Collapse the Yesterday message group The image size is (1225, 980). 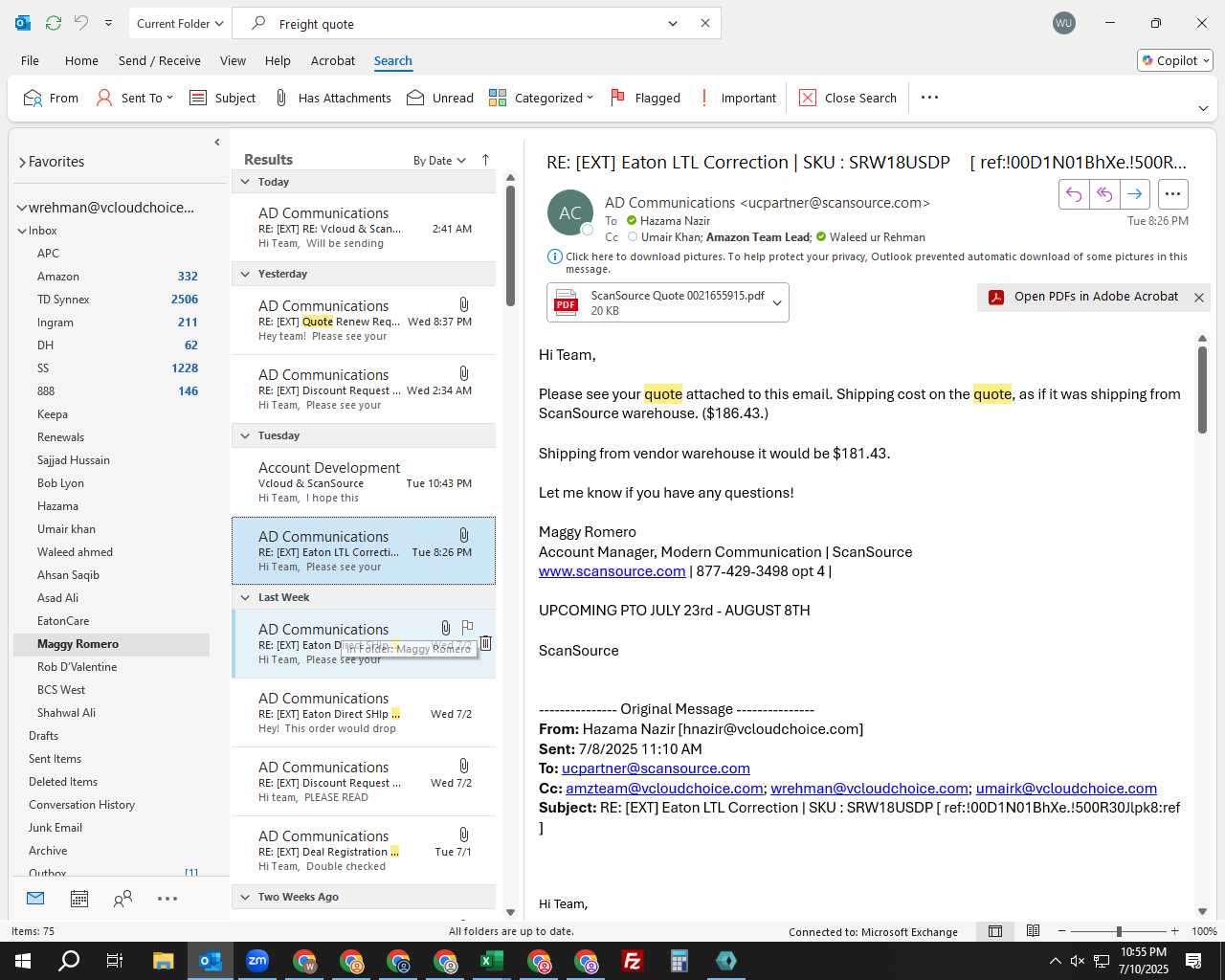coord(245,274)
